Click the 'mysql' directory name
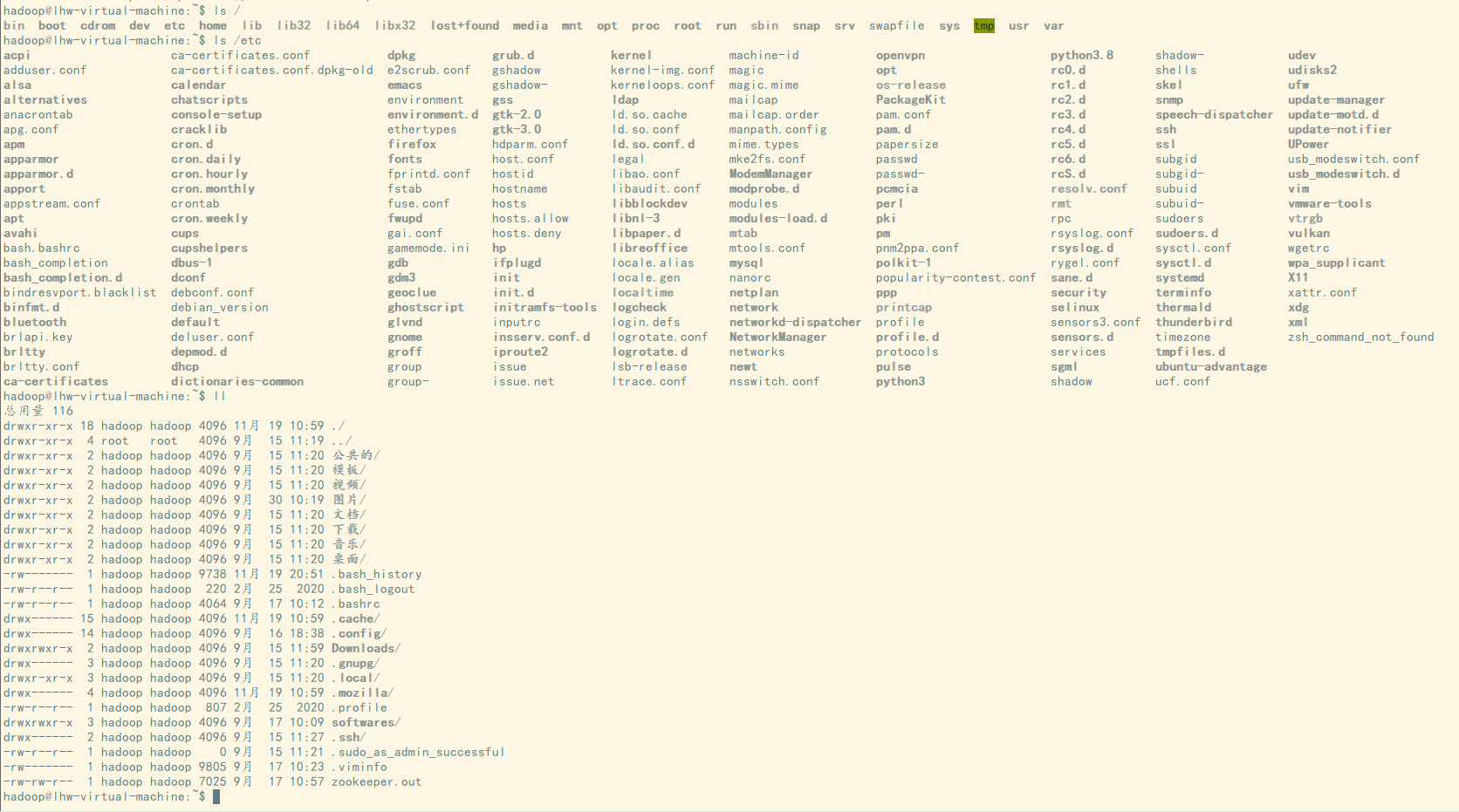 pos(747,263)
